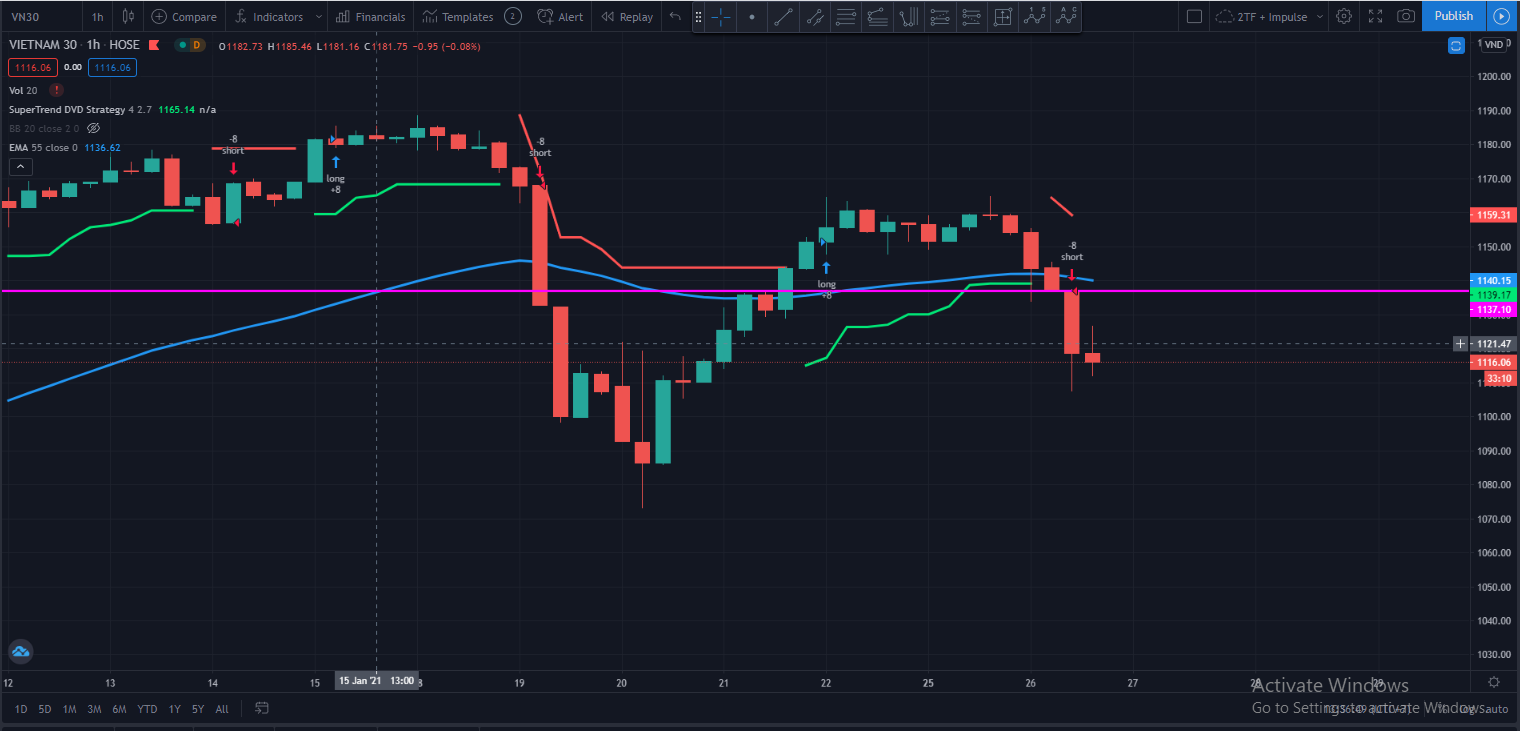1520x731 pixels.
Task: Create a new Alert
Action: pyautogui.click(x=561, y=16)
